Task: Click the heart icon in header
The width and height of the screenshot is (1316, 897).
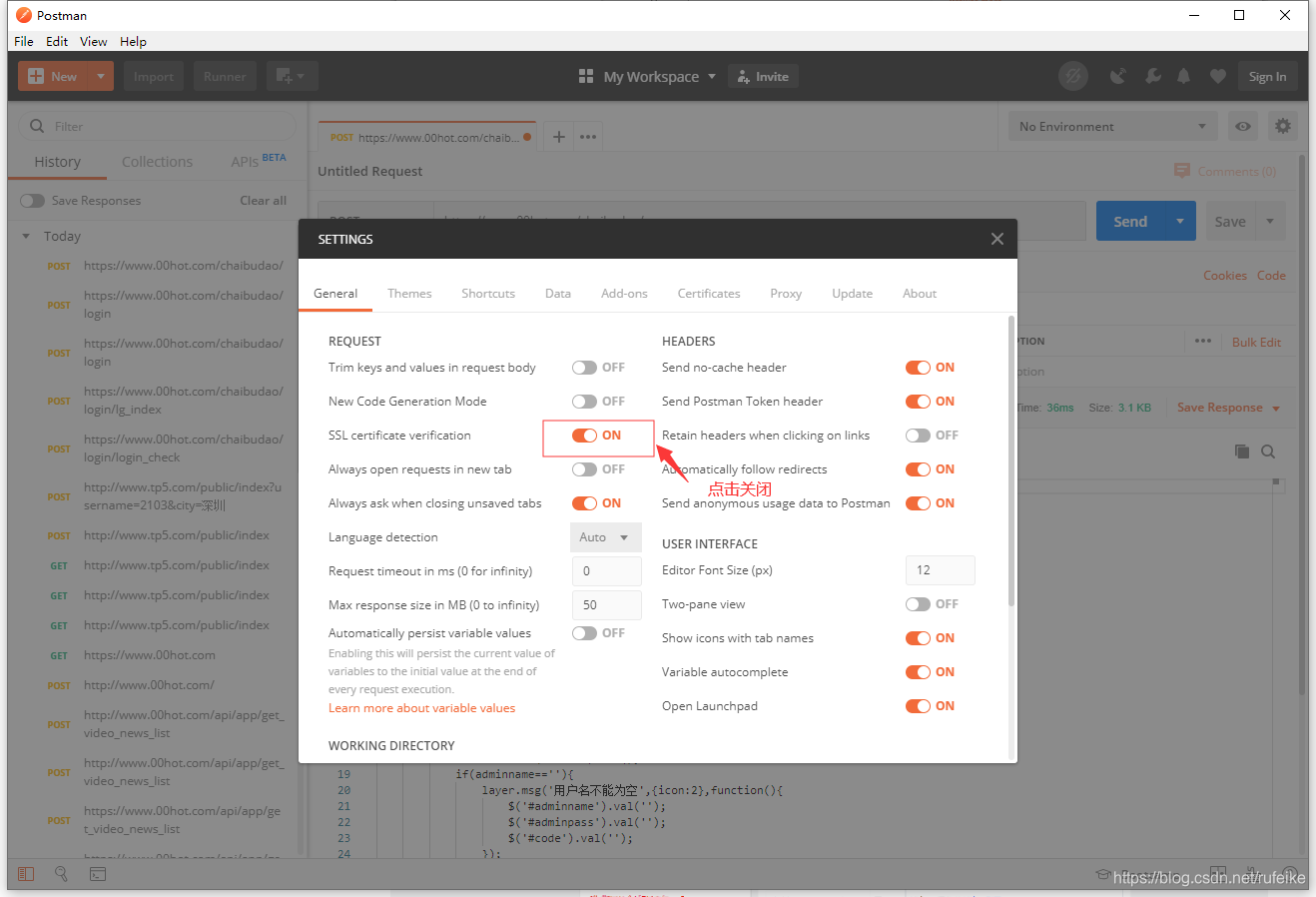Action: pyautogui.click(x=1217, y=76)
